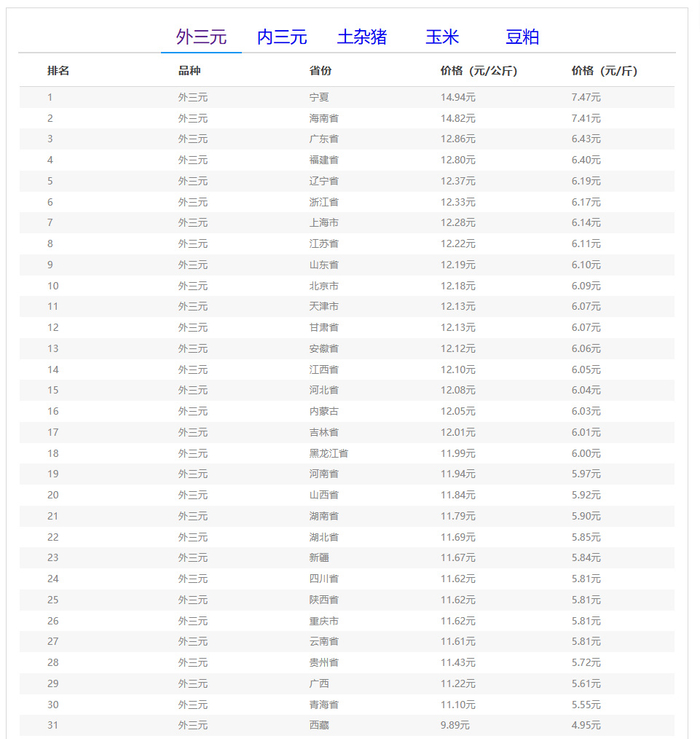Click the 12.80元 price value
The height and width of the screenshot is (739, 700).
pos(458,160)
